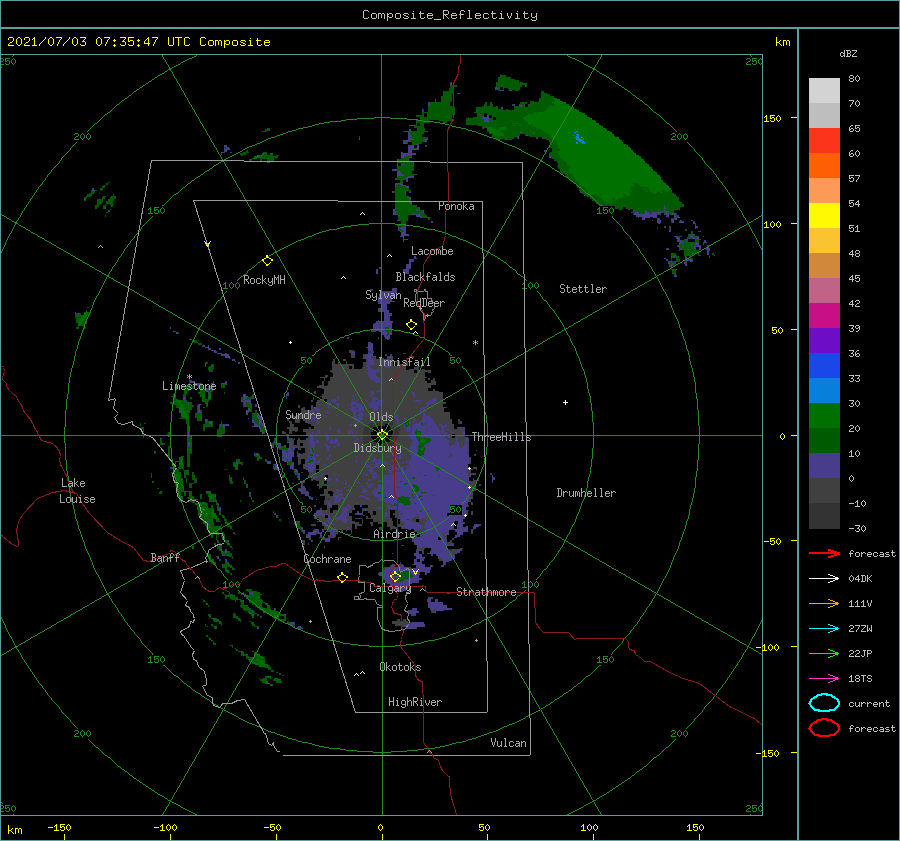Screen dimensions: 900x841
Task: Click the light gray 80 dBZ swatch
Action: coord(824,90)
